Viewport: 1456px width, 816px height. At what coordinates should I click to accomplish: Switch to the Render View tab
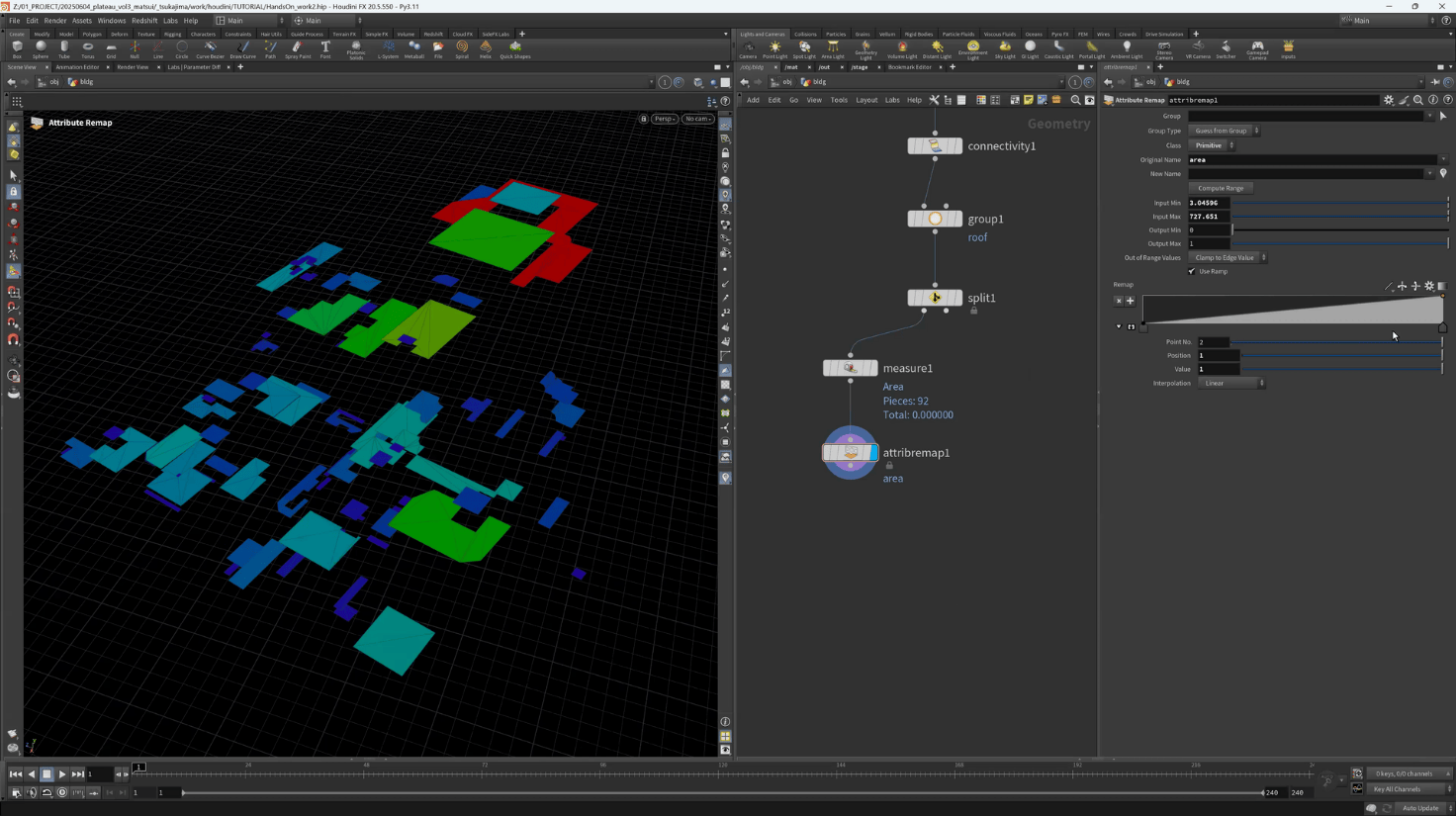133,67
